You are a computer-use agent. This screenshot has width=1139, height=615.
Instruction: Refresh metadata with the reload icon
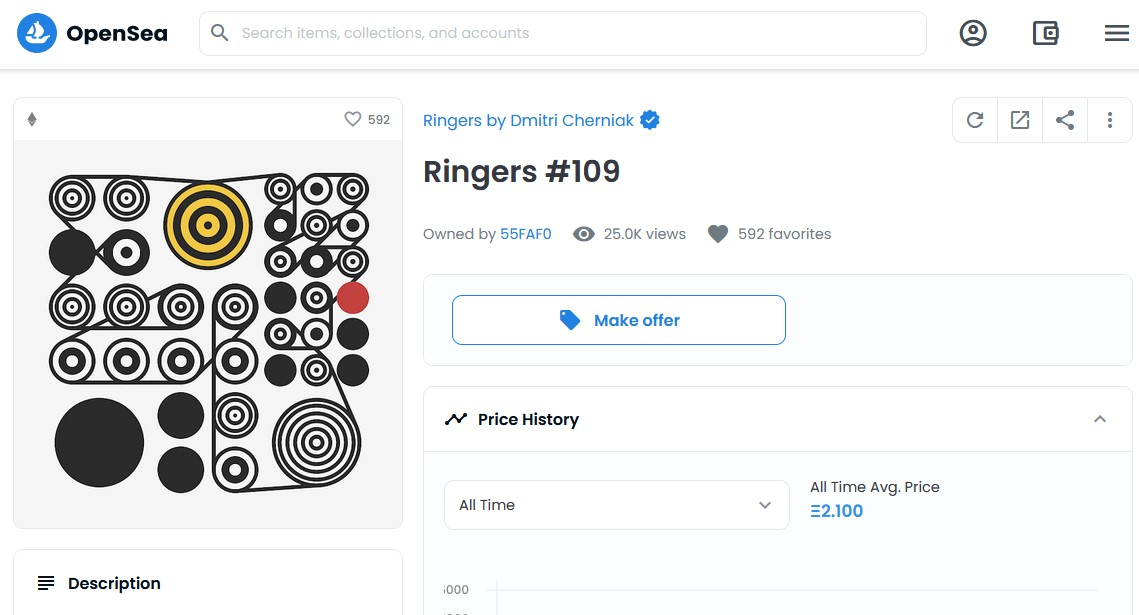(x=975, y=121)
